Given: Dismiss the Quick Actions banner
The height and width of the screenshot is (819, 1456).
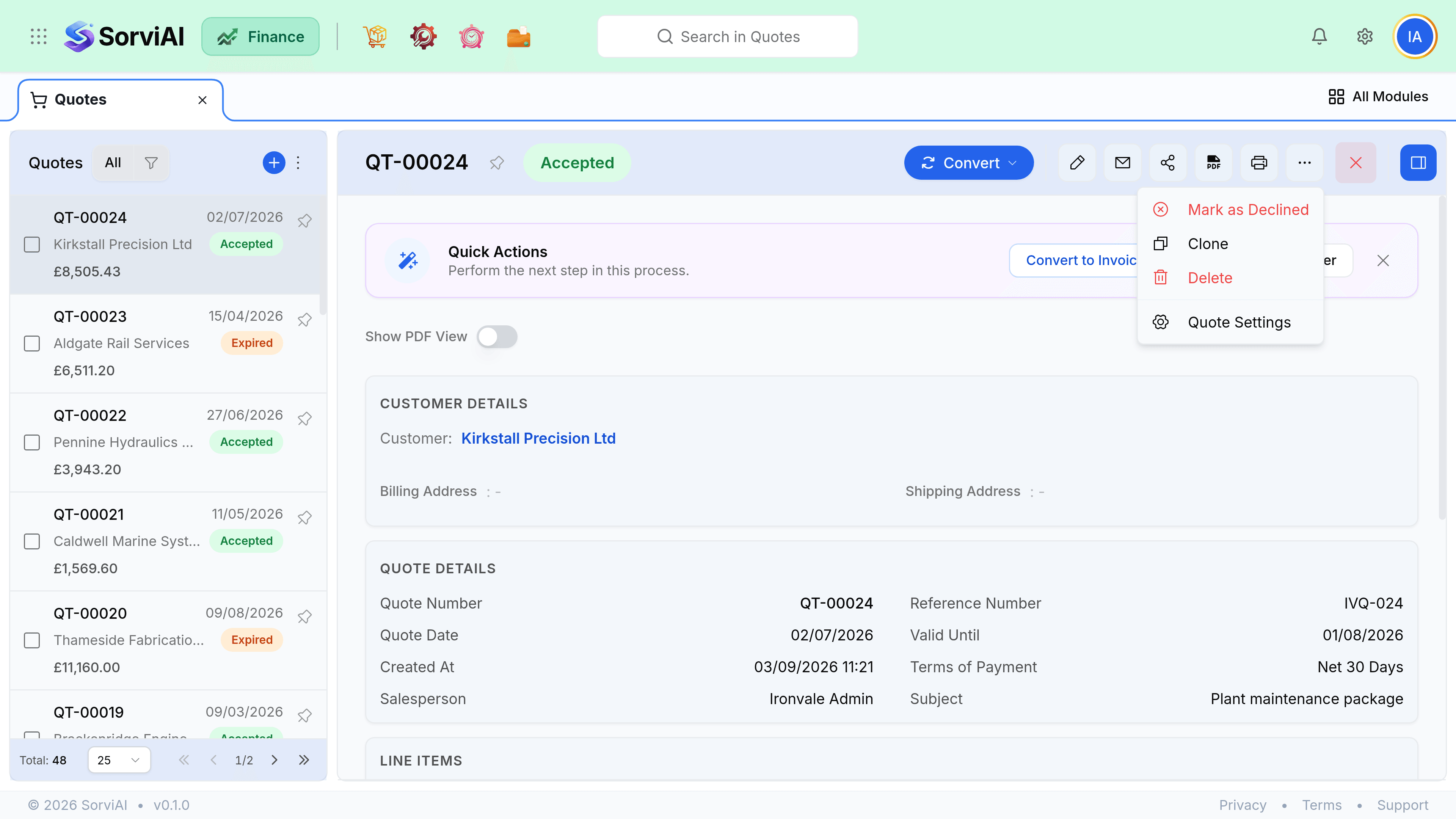Looking at the screenshot, I should (x=1383, y=260).
